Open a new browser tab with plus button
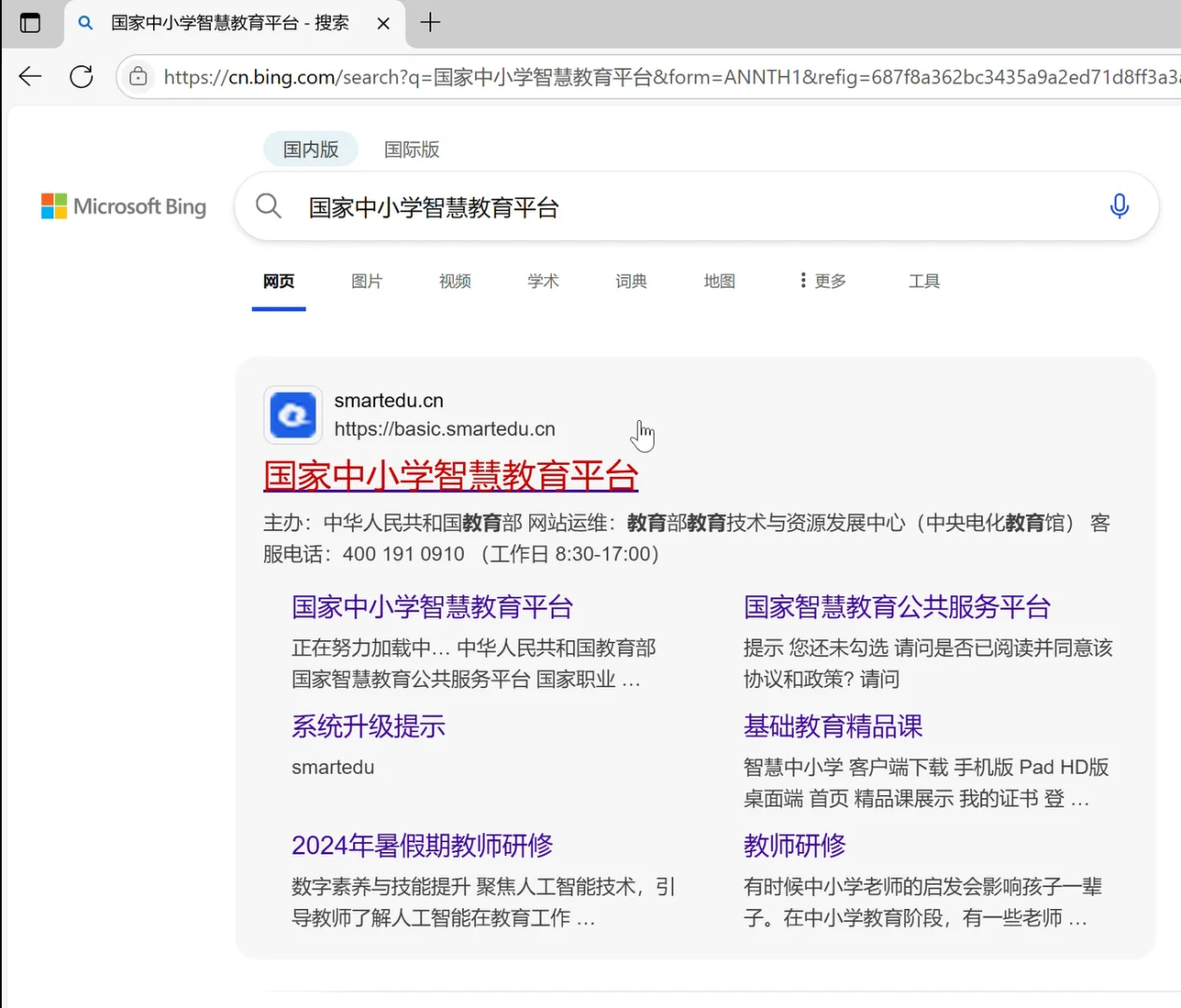The width and height of the screenshot is (1181, 1008). tap(430, 22)
